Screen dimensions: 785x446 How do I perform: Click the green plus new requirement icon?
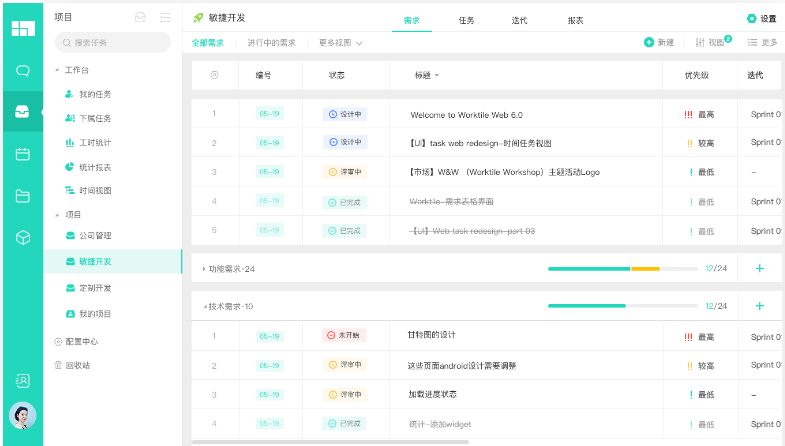coord(650,42)
